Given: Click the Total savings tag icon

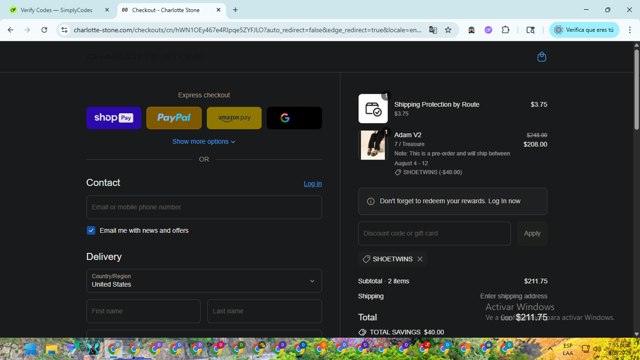Looking at the screenshot, I should (x=362, y=332).
